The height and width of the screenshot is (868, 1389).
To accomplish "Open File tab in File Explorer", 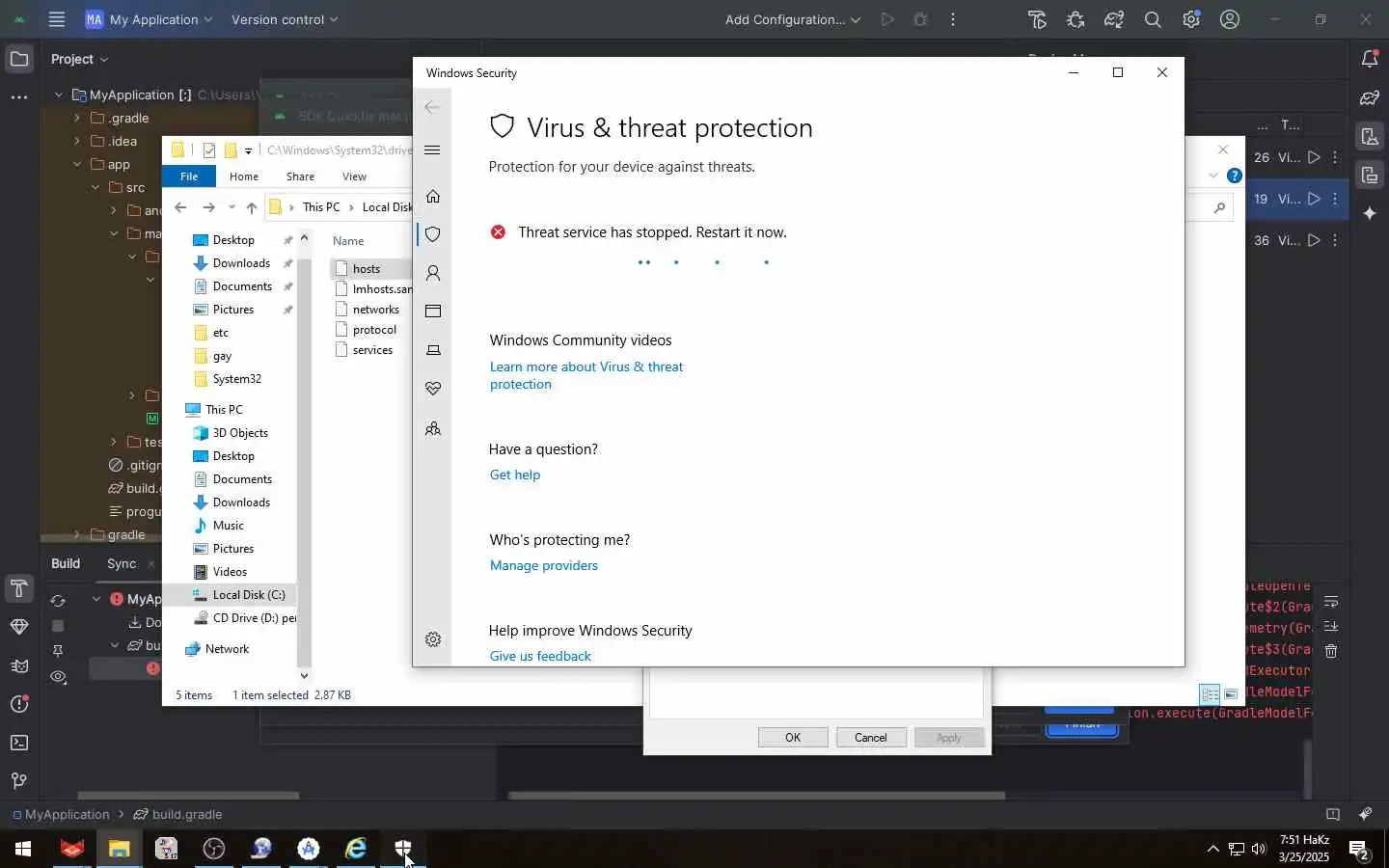I will [x=189, y=176].
